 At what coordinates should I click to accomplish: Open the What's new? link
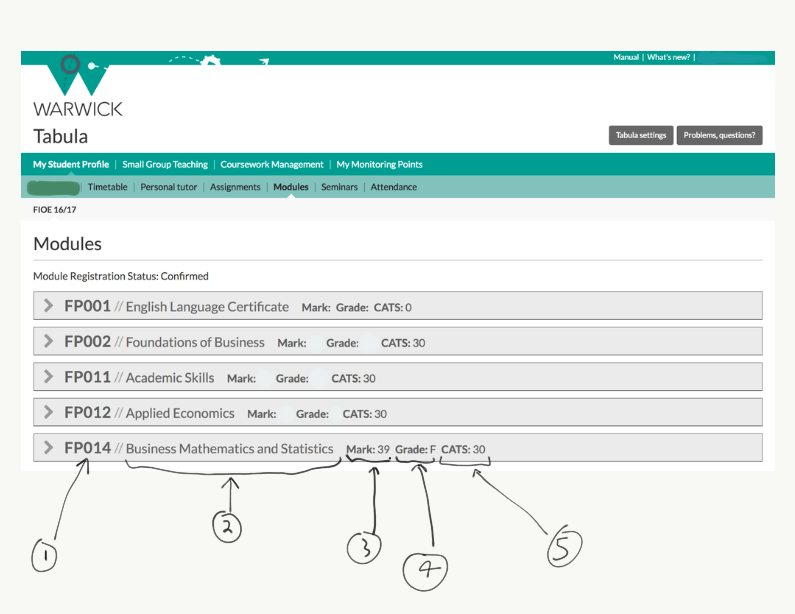(x=668, y=58)
